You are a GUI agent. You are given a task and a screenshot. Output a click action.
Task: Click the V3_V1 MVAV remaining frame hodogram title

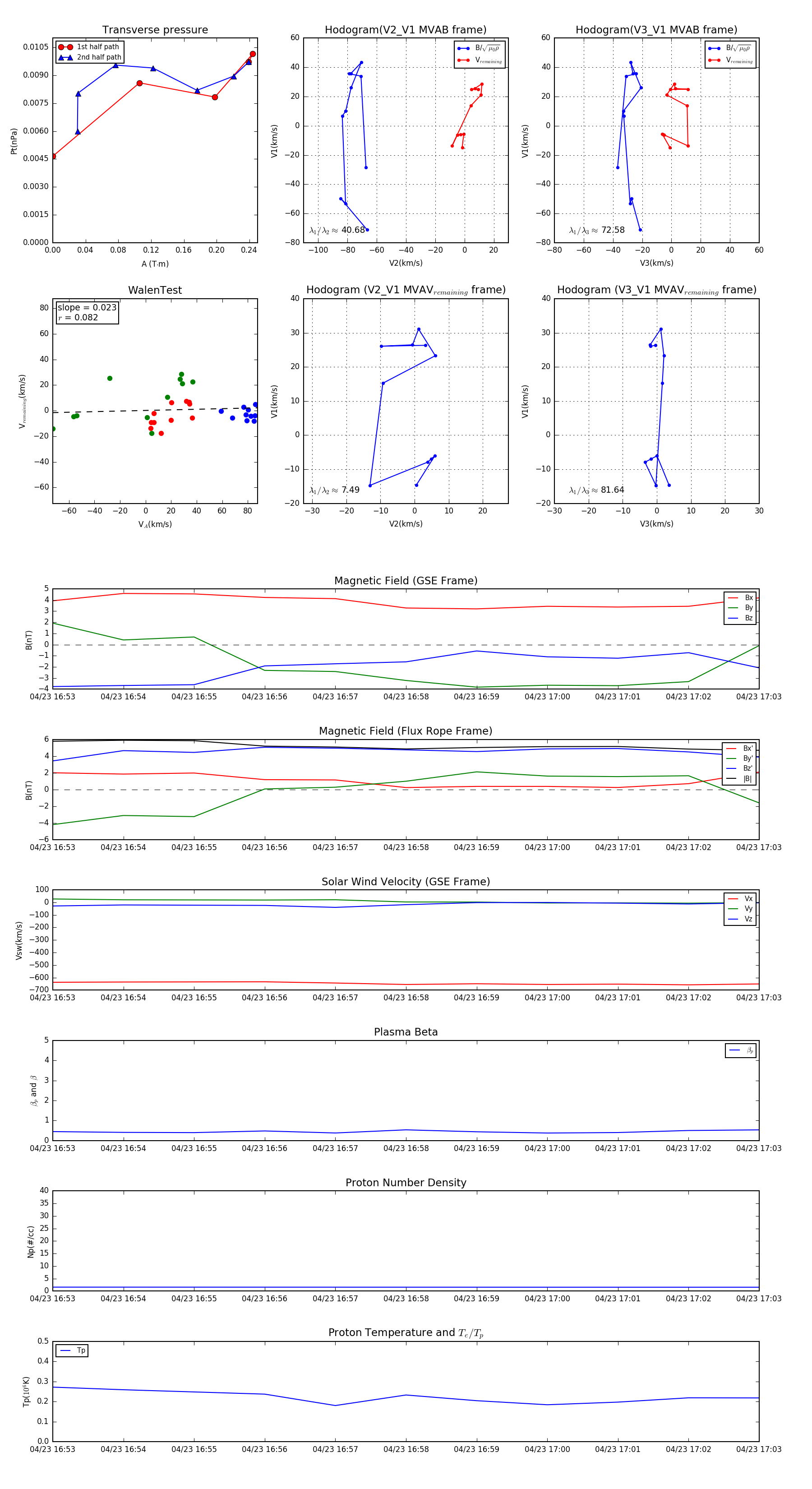pos(656,290)
